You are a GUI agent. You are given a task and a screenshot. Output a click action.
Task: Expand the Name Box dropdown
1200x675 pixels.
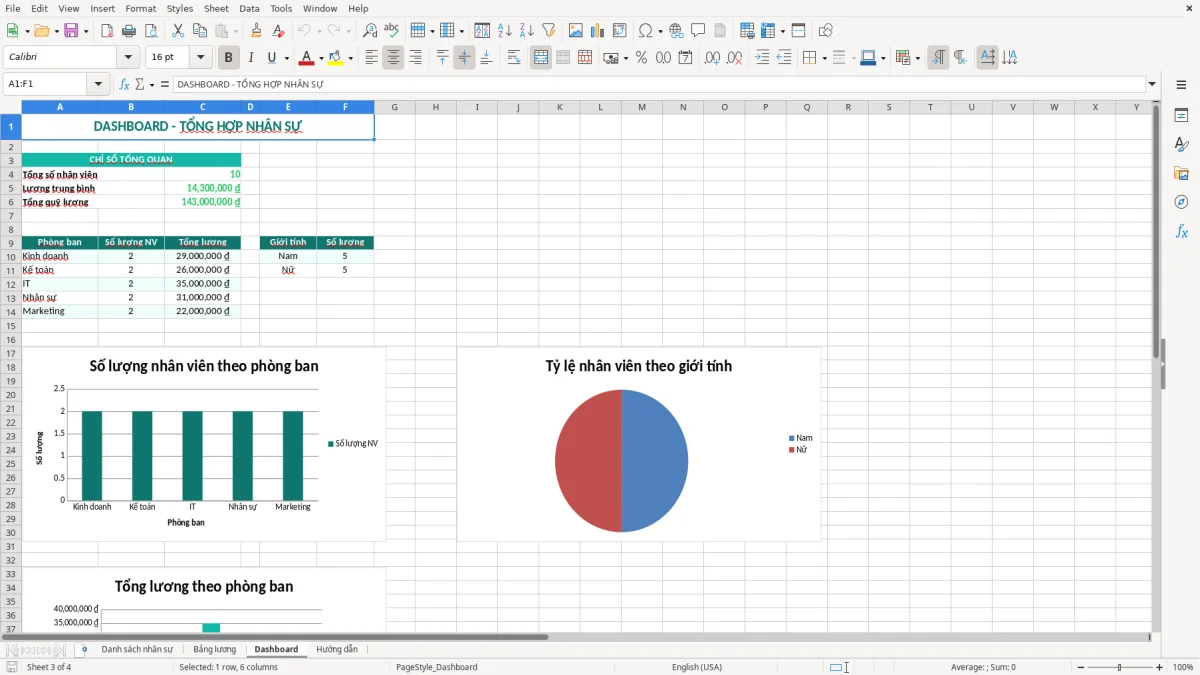[x=98, y=84]
